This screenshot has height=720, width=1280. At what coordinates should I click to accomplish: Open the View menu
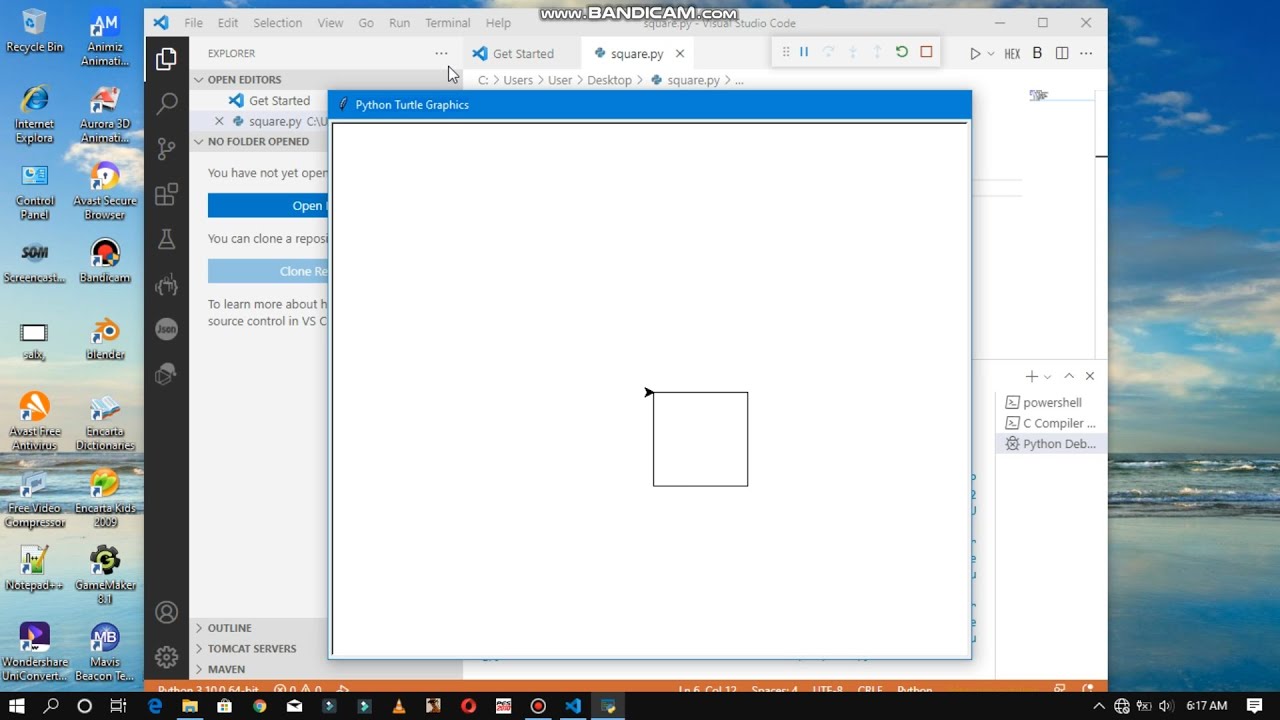pyautogui.click(x=330, y=22)
